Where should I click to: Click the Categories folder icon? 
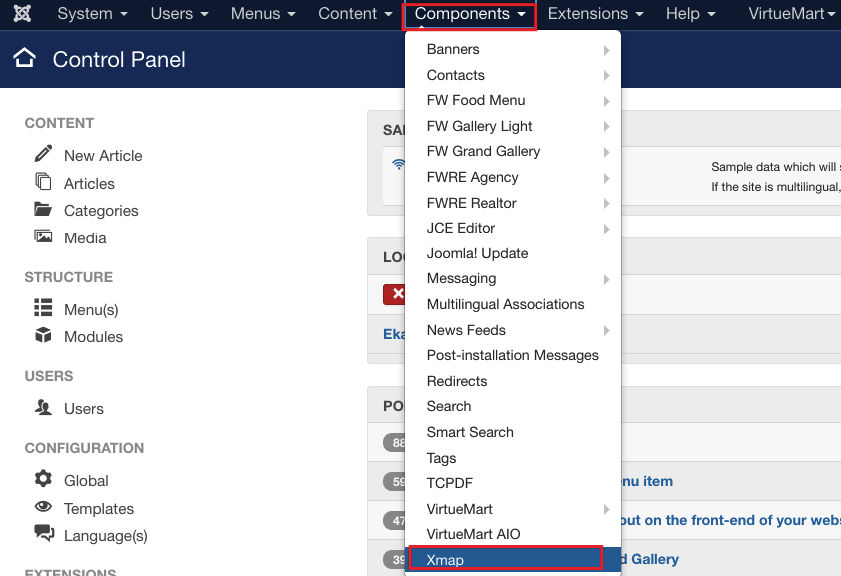[43, 210]
